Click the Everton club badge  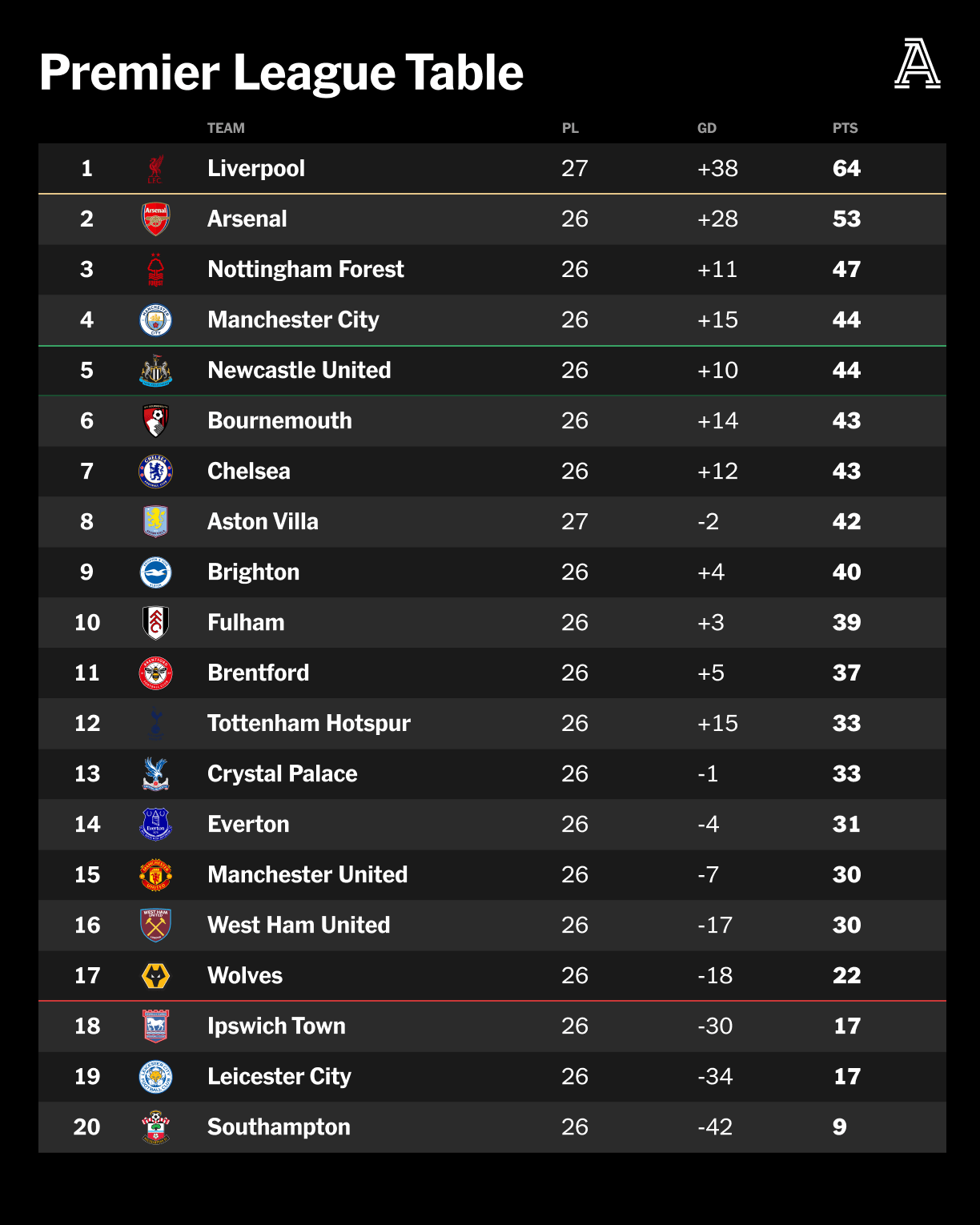pos(155,825)
